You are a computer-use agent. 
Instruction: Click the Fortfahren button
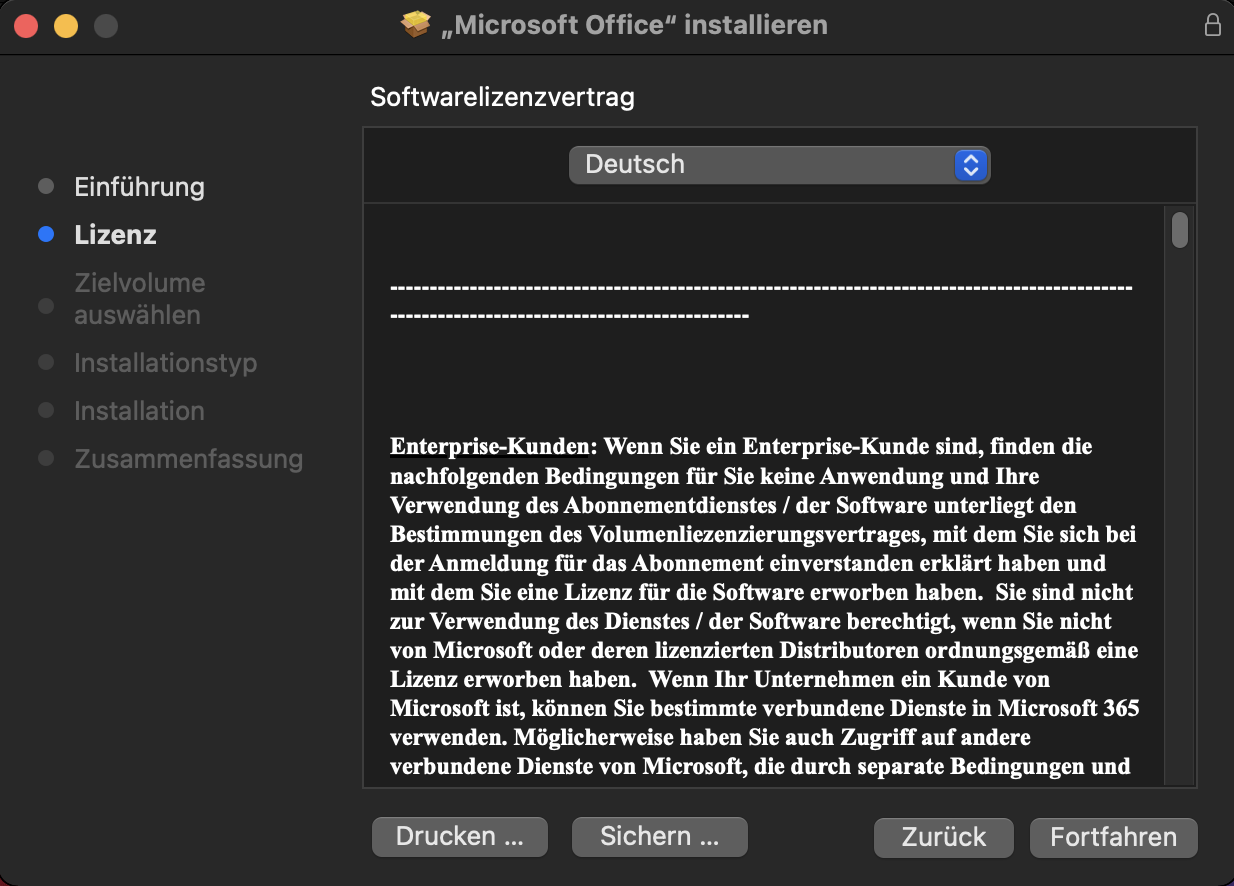tap(1113, 837)
